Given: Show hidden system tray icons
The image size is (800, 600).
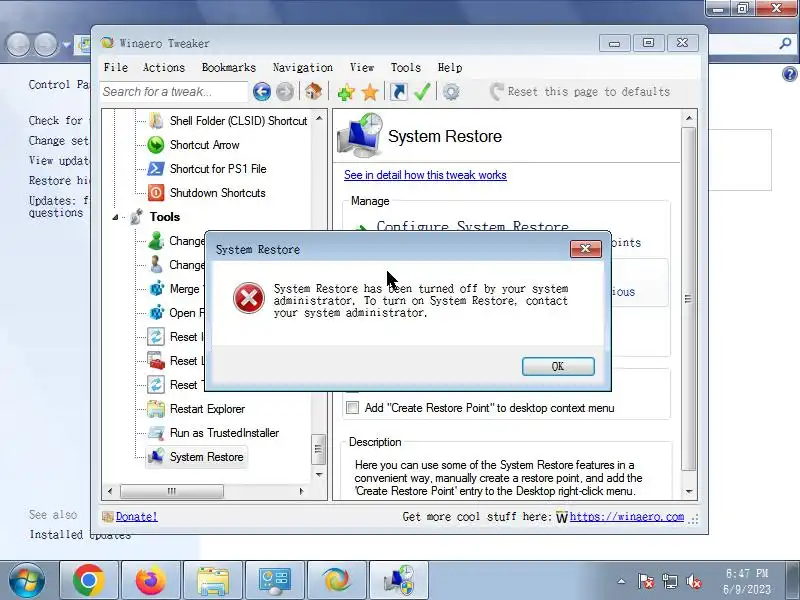Looking at the screenshot, I should [621, 581].
